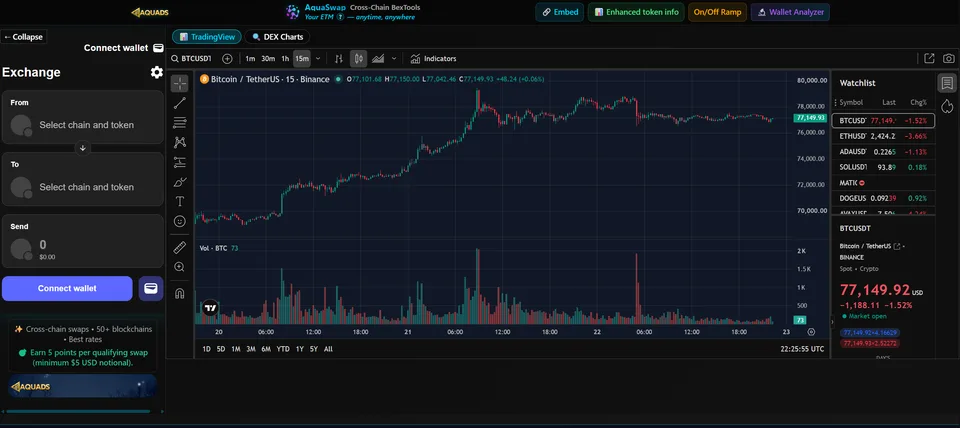
Task: Click wallet card icon beside Connect wallet header
Action: [x=158, y=48]
